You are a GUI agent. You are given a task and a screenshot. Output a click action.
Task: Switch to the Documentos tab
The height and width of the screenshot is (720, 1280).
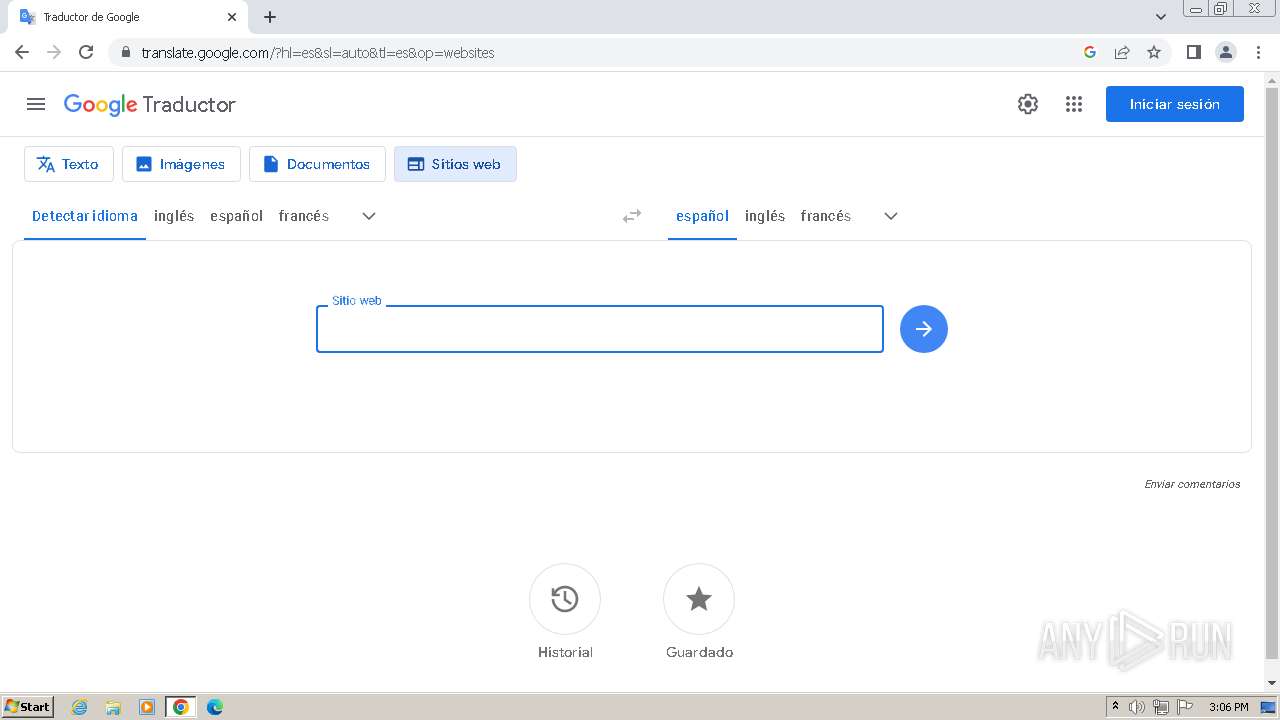(x=317, y=164)
